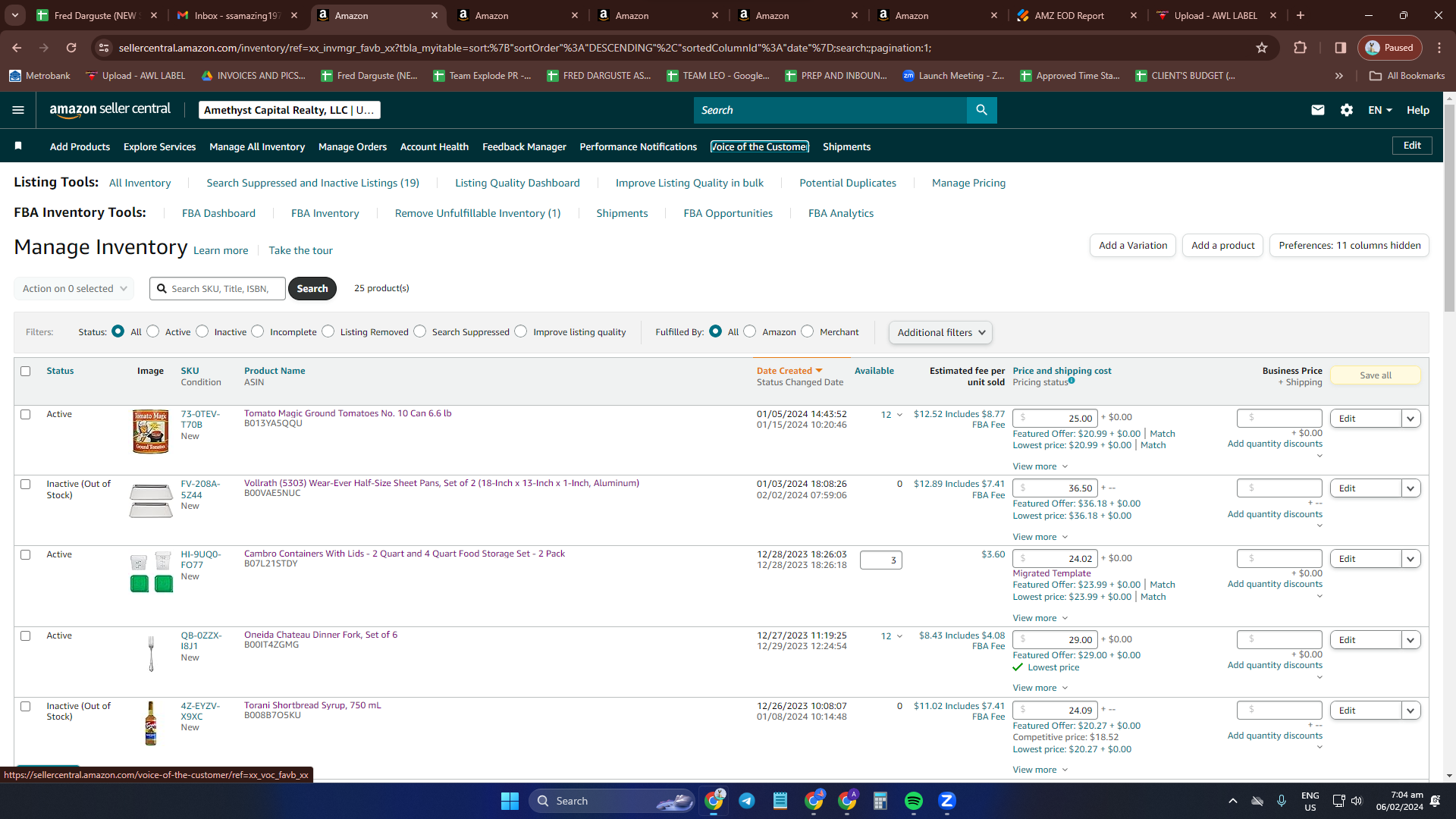Click the magnifier search button in header
Screen dimensions: 1456x819
pyautogui.click(x=981, y=110)
